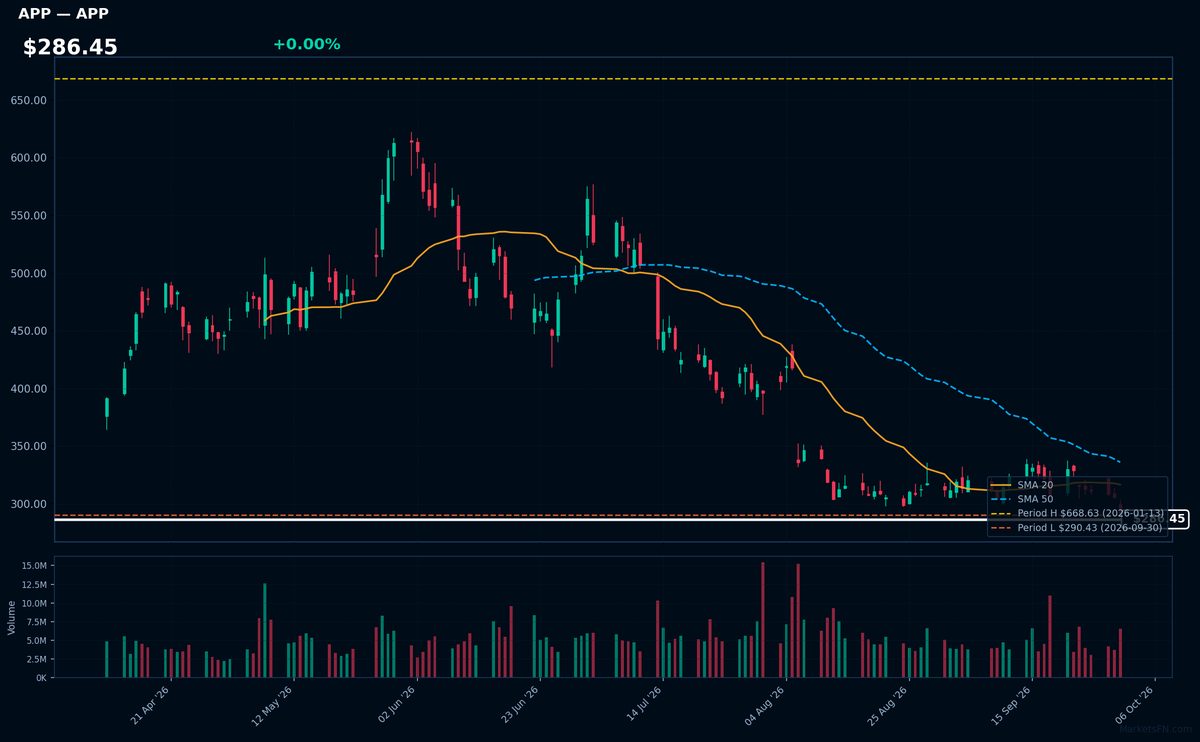The width and height of the screenshot is (1200, 742).
Task: Select the 400.00 price axis label
Action: coord(29,389)
